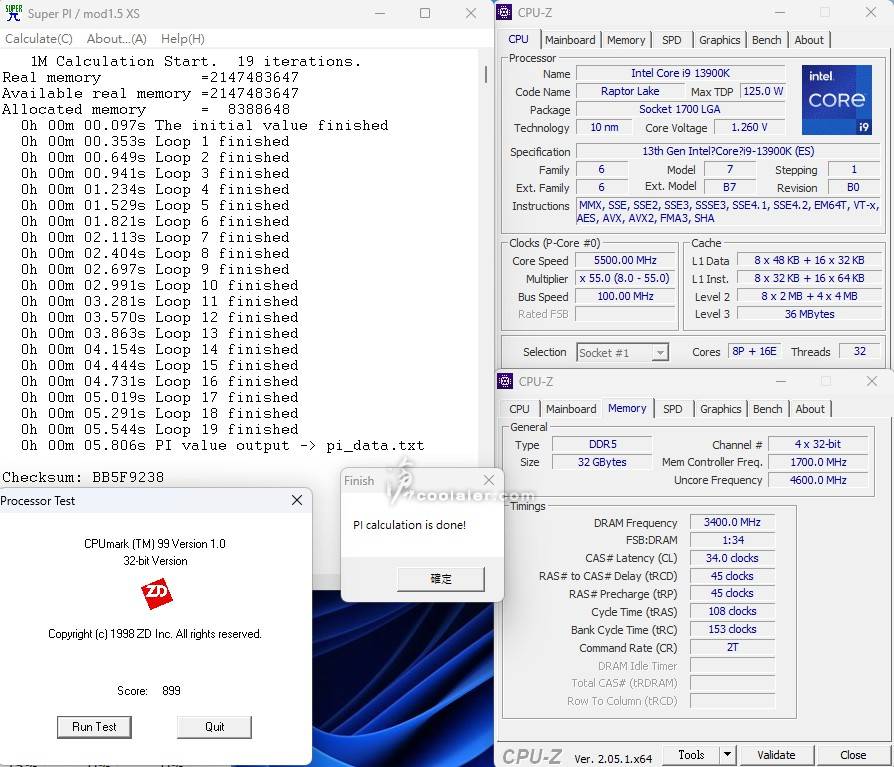Close the Processor Test dialog
Screen dimensions: 894x767
[x=297, y=500]
